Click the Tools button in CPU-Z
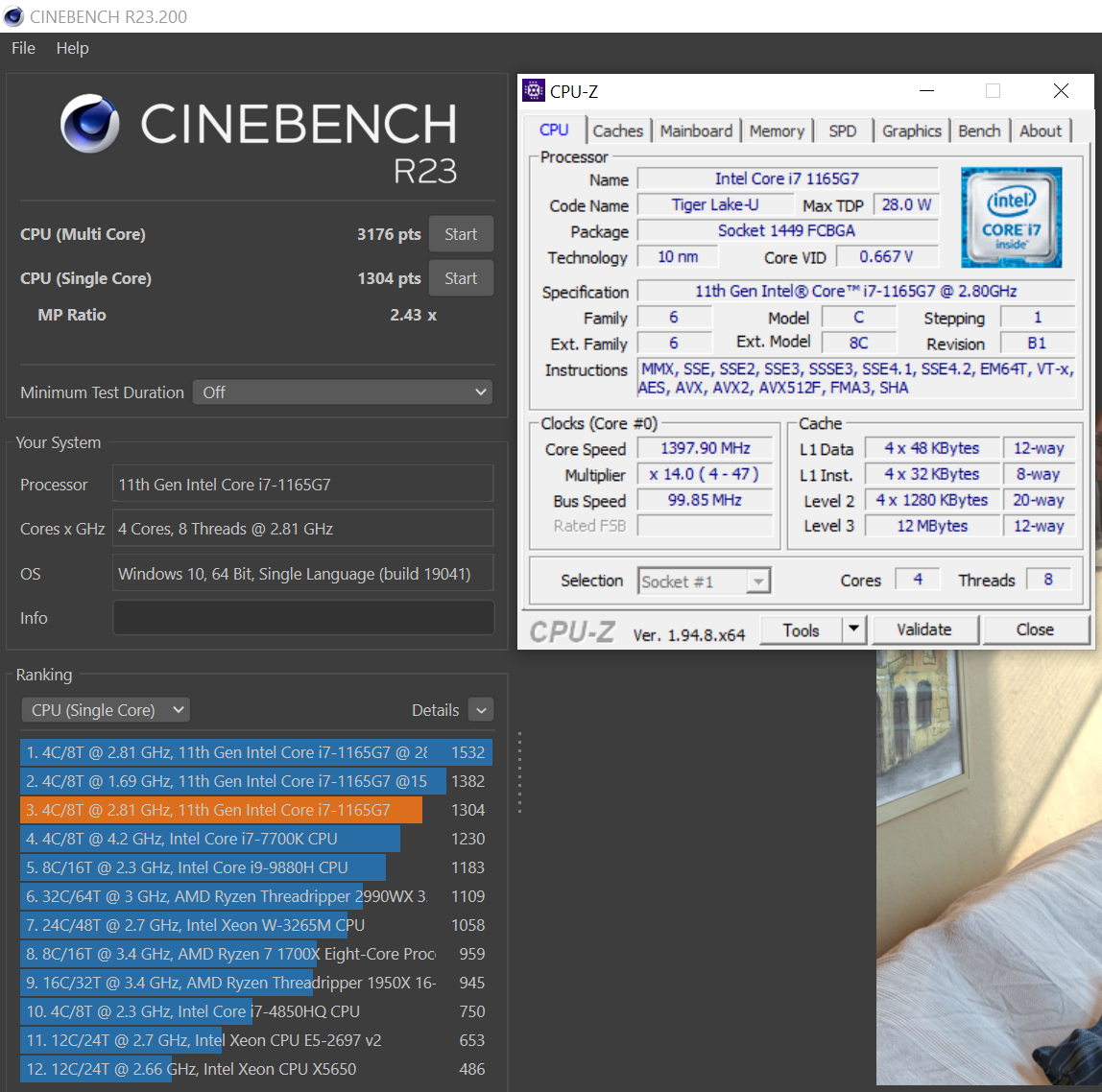1102x1092 pixels. (802, 630)
